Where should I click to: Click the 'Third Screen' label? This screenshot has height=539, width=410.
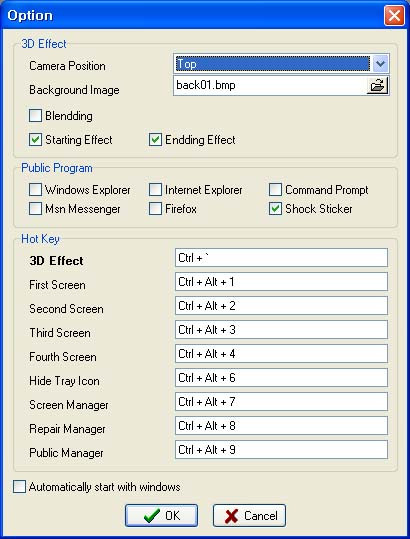[60, 333]
